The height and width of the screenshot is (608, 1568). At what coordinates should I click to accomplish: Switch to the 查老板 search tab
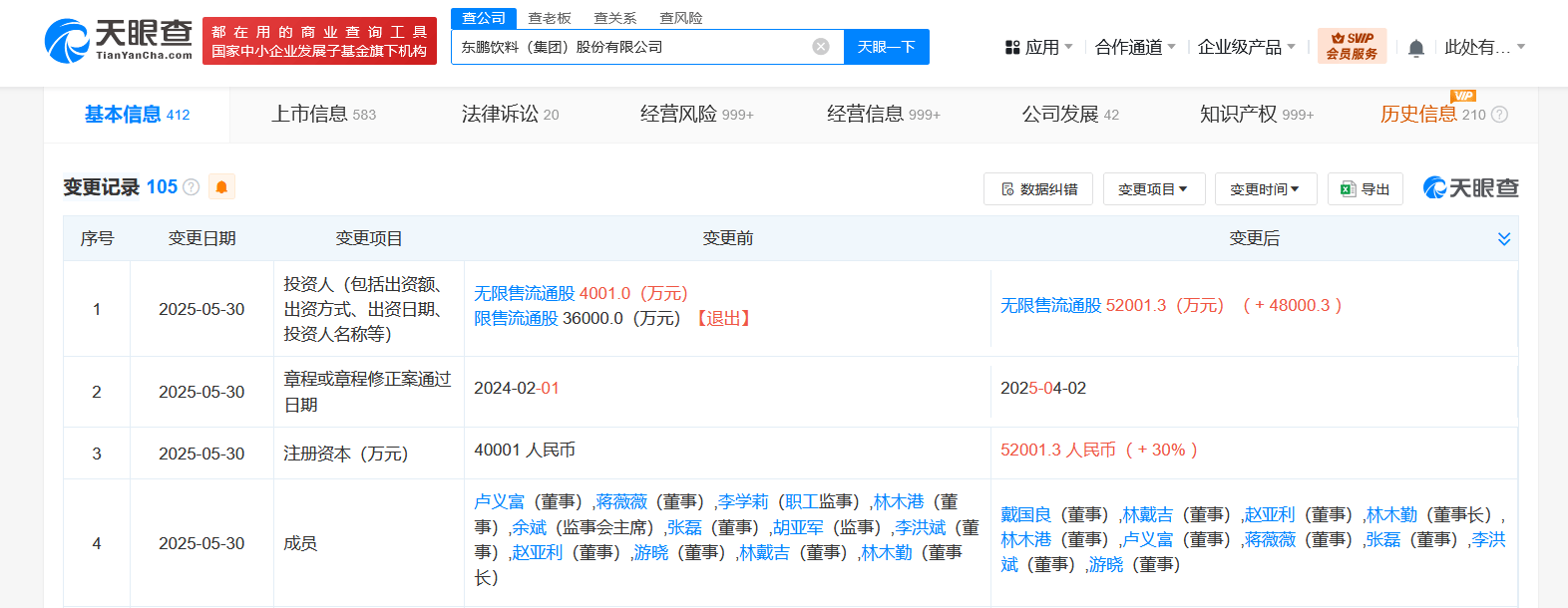(x=550, y=18)
